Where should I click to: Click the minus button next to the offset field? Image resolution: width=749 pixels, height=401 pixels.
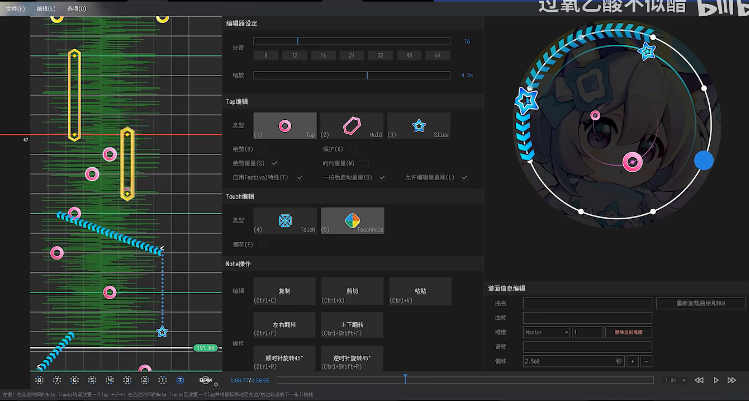(646, 361)
